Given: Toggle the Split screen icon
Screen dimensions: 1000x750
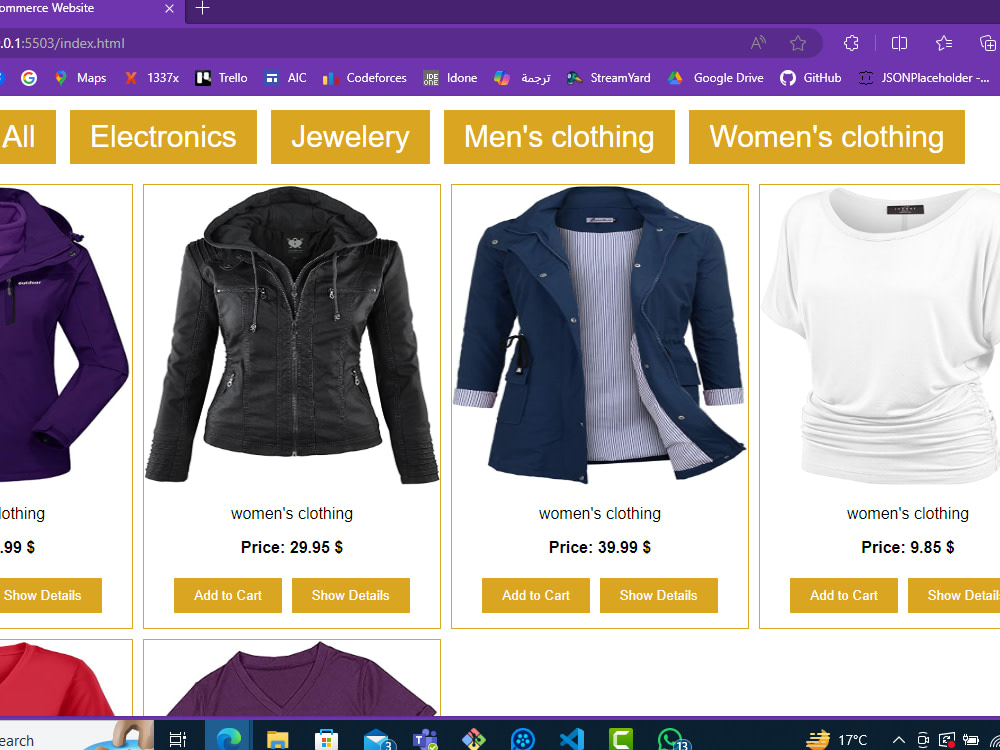Looking at the screenshot, I should (x=899, y=43).
